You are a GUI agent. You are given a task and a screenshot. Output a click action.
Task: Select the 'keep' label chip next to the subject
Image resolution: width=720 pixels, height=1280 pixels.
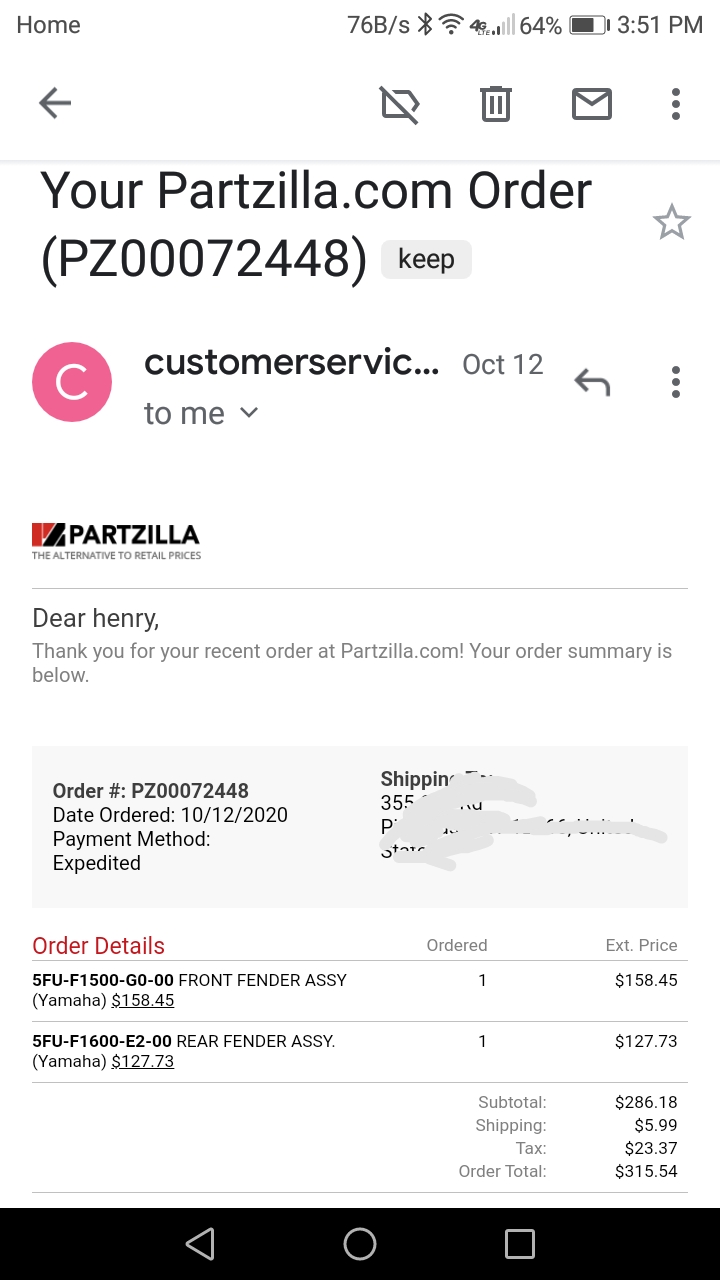(x=426, y=258)
